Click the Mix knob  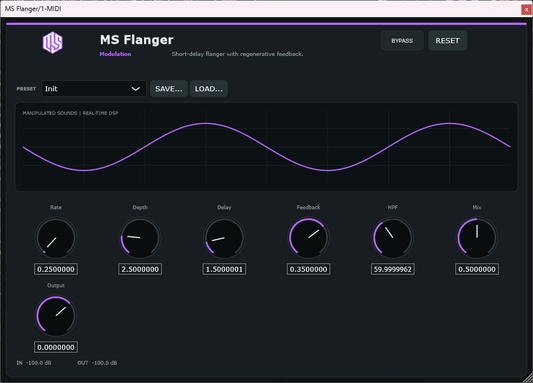click(477, 238)
